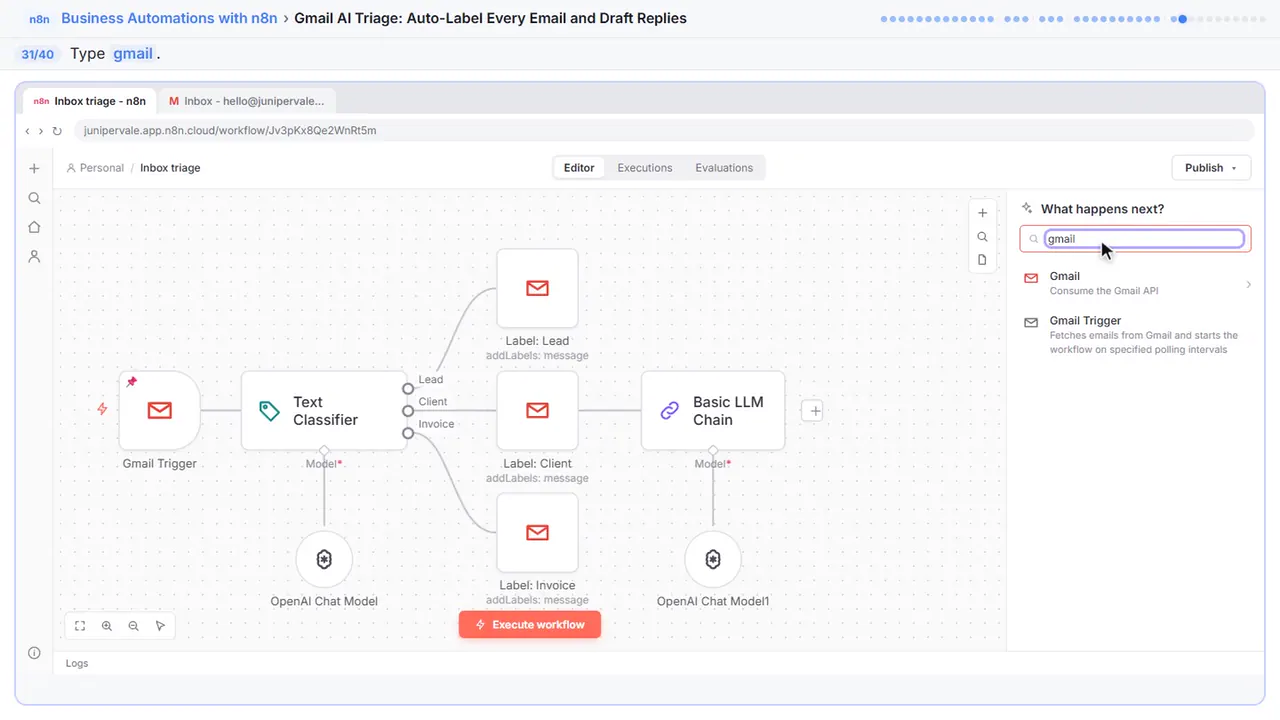Select the Text Classifier node
1280x720 pixels.
tap(325, 410)
